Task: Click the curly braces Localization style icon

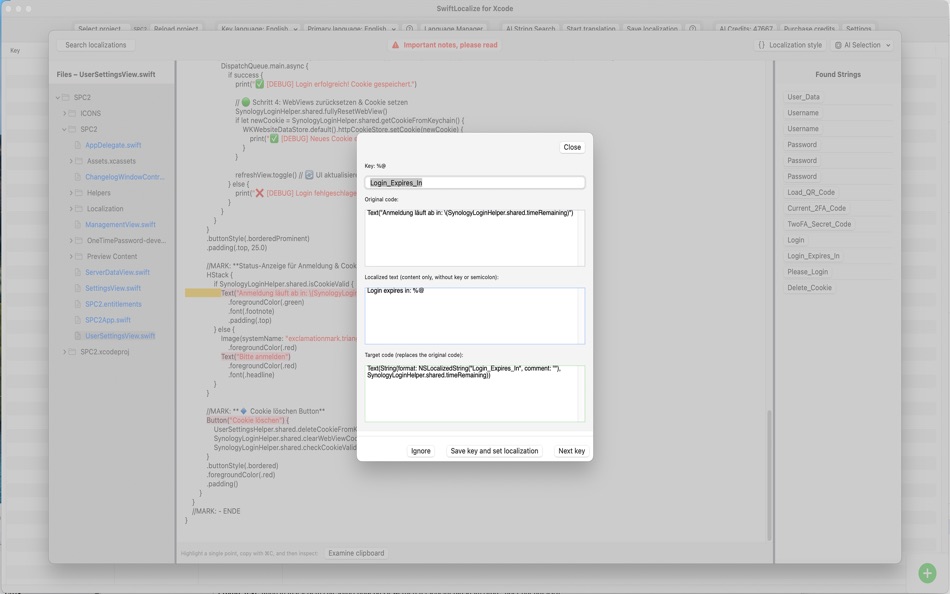Action: (762, 45)
